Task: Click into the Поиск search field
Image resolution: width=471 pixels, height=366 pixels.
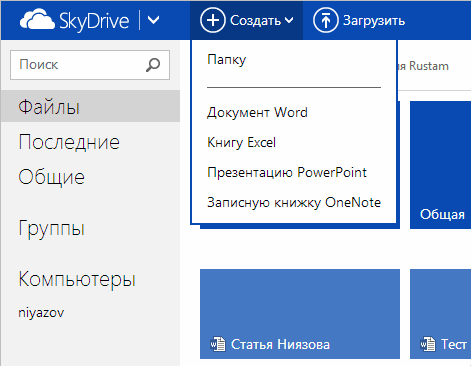Action: (x=90, y=65)
